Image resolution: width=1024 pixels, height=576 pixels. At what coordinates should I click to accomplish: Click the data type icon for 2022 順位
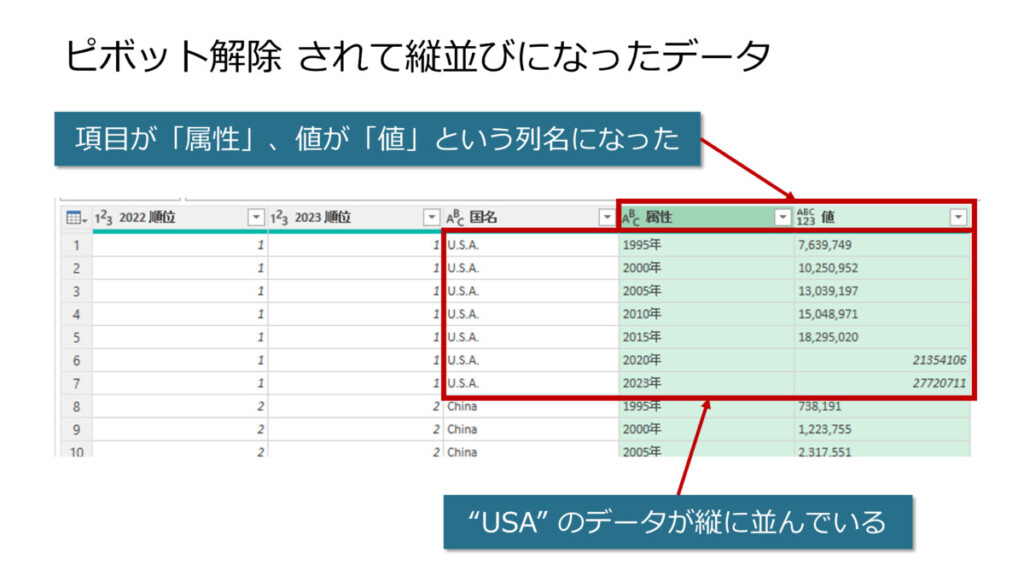[x=104, y=217]
